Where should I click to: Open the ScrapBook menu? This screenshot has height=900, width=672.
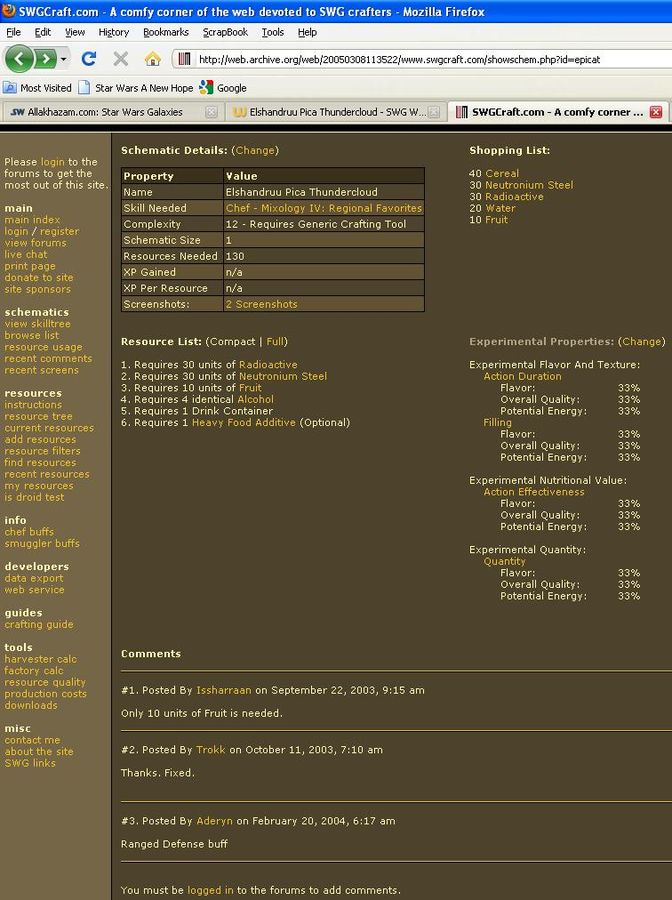(225, 32)
